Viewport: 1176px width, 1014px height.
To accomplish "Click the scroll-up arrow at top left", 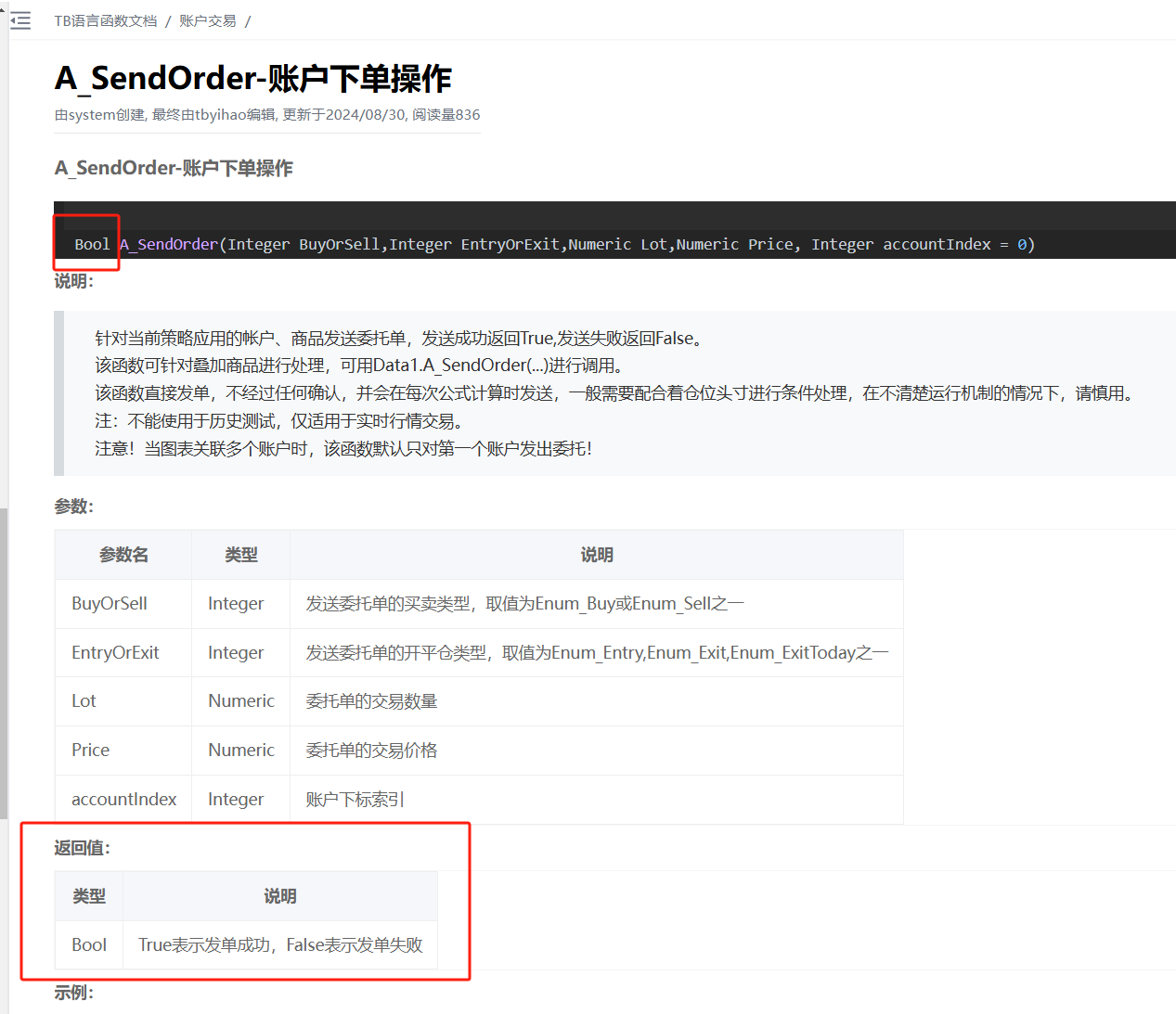I will [x=3, y=6].
